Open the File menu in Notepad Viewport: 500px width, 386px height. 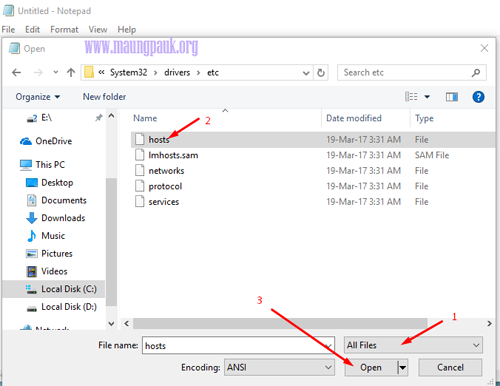pyautogui.click(x=8, y=30)
